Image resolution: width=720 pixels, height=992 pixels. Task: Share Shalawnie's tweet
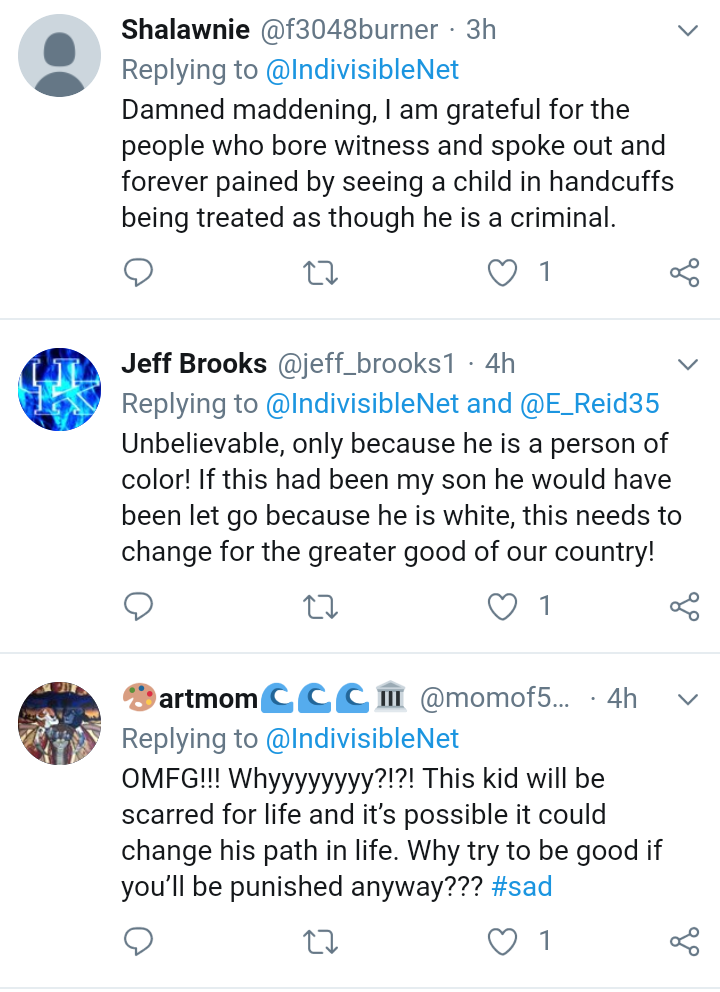[684, 272]
